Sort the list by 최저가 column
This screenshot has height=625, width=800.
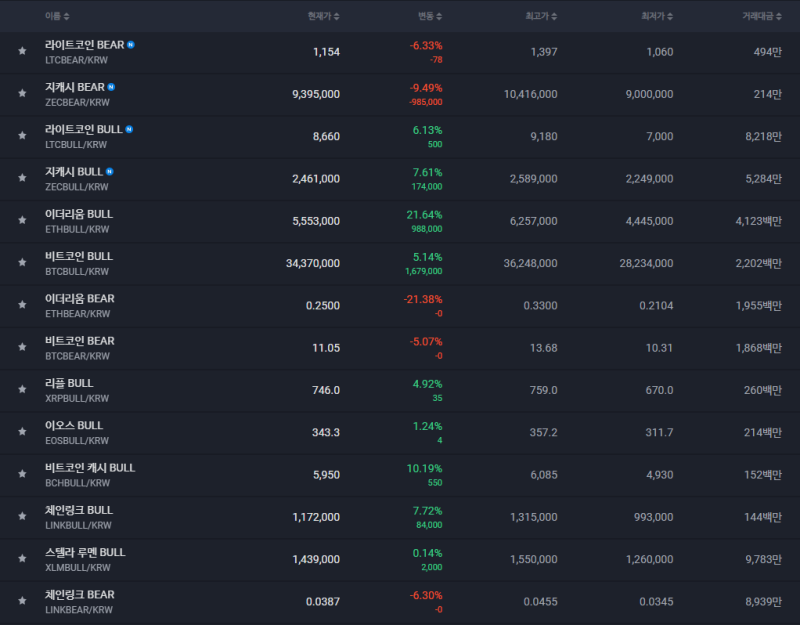click(x=657, y=16)
